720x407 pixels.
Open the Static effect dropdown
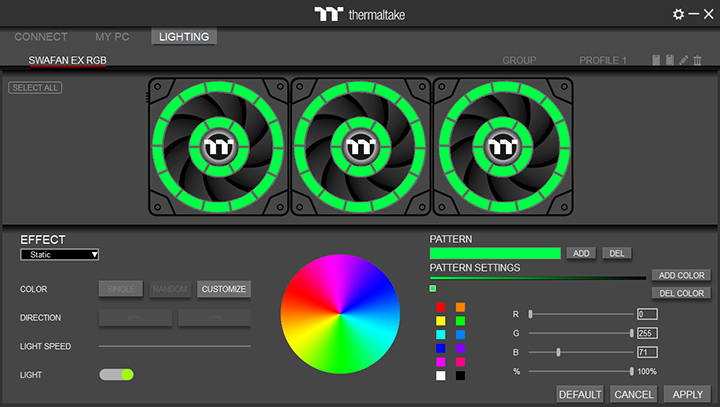point(60,255)
